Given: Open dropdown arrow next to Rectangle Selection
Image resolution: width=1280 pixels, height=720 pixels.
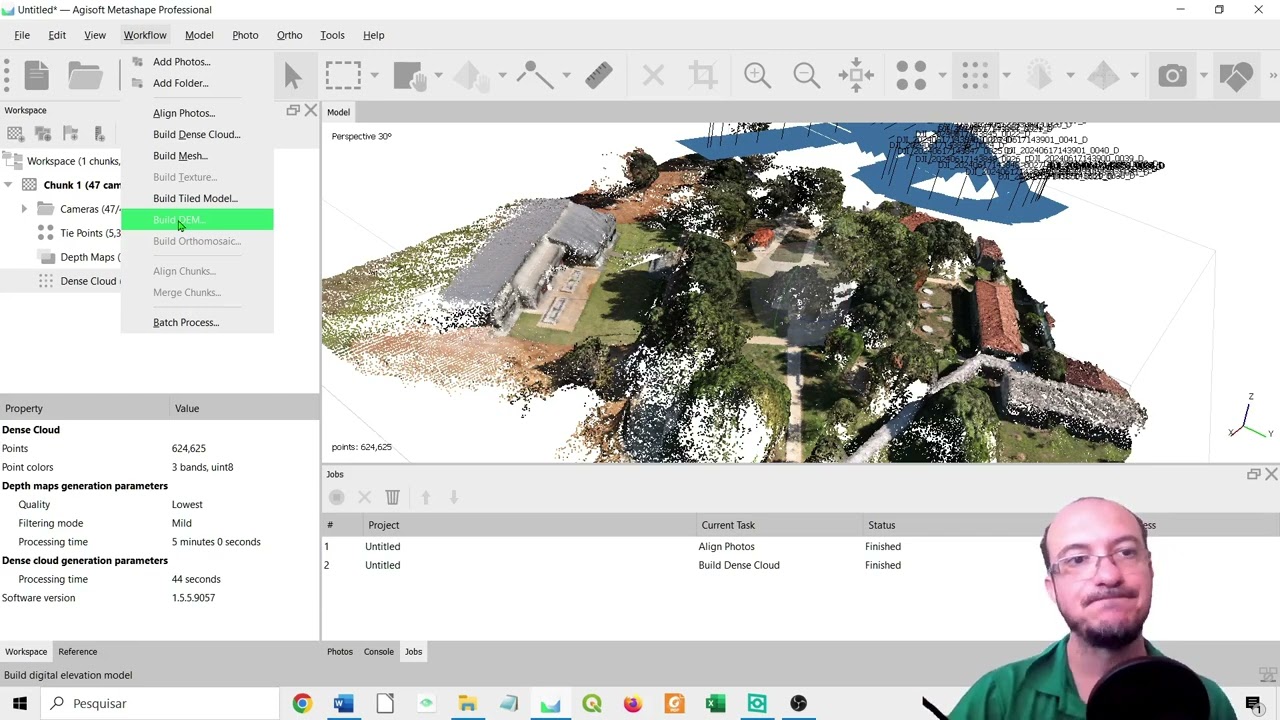Looking at the screenshot, I should [374, 76].
